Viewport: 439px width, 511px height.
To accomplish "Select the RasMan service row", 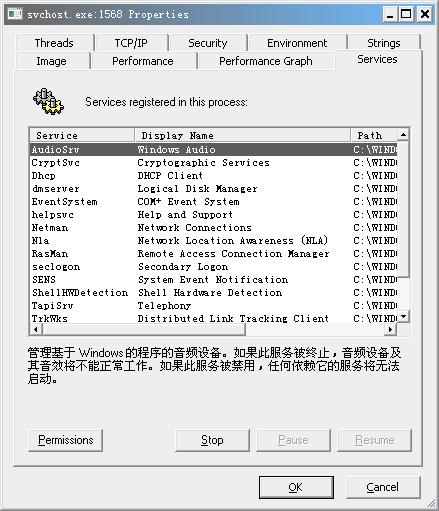I will 214,254.
